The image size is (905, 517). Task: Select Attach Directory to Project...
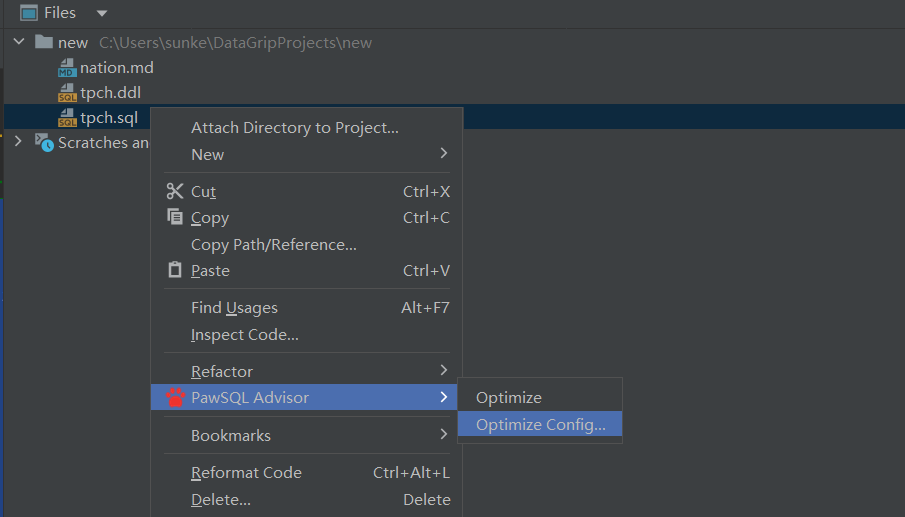(x=294, y=128)
